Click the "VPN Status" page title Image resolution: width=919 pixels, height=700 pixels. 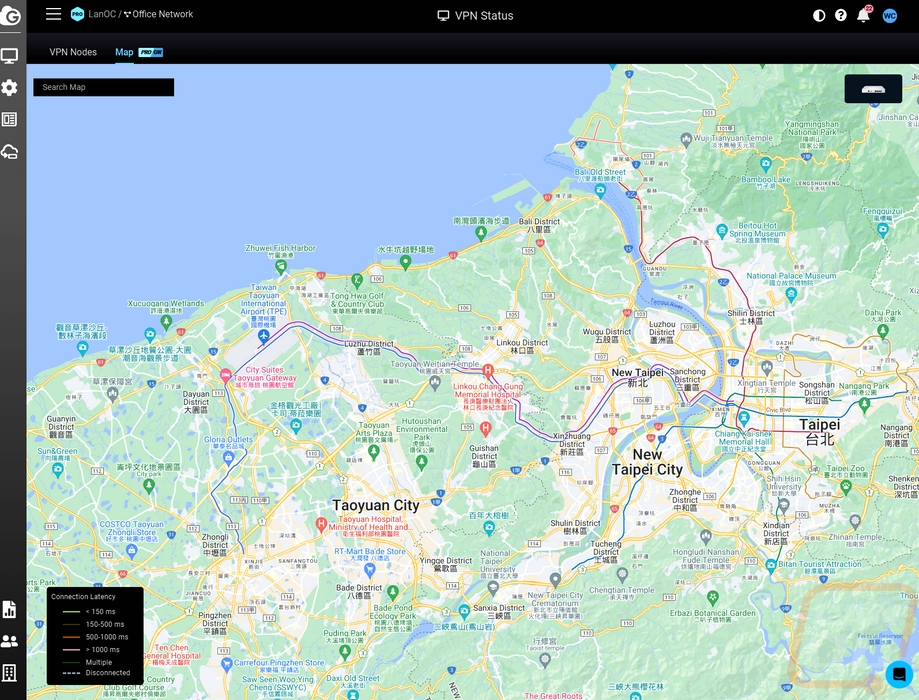(484, 16)
